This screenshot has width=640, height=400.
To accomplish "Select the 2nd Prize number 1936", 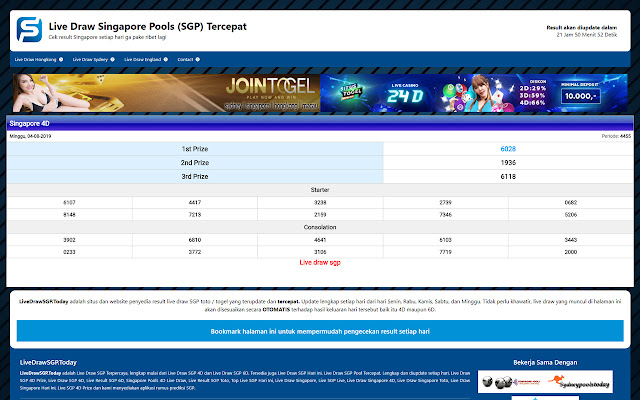I will coord(508,162).
